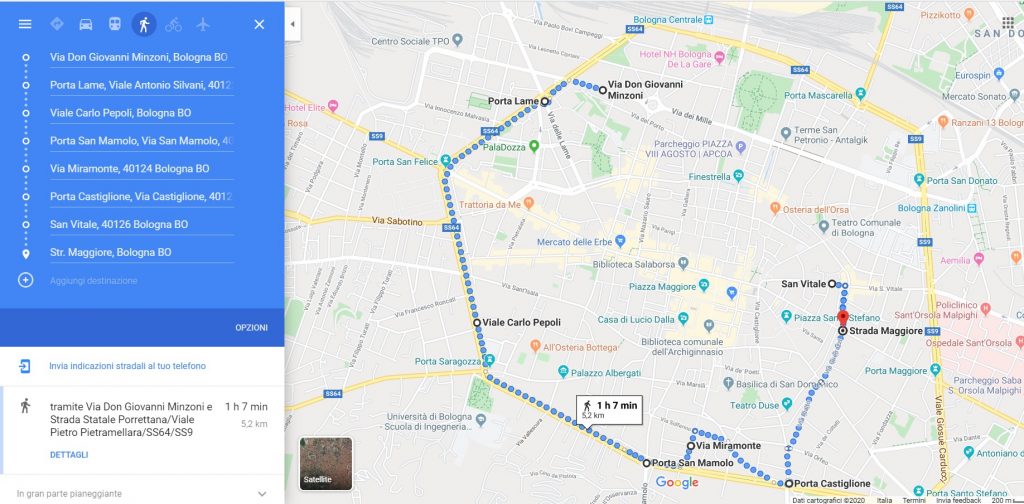Open the hamburger main menu
This screenshot has width=1024, height=504.
tap(25, 24)
